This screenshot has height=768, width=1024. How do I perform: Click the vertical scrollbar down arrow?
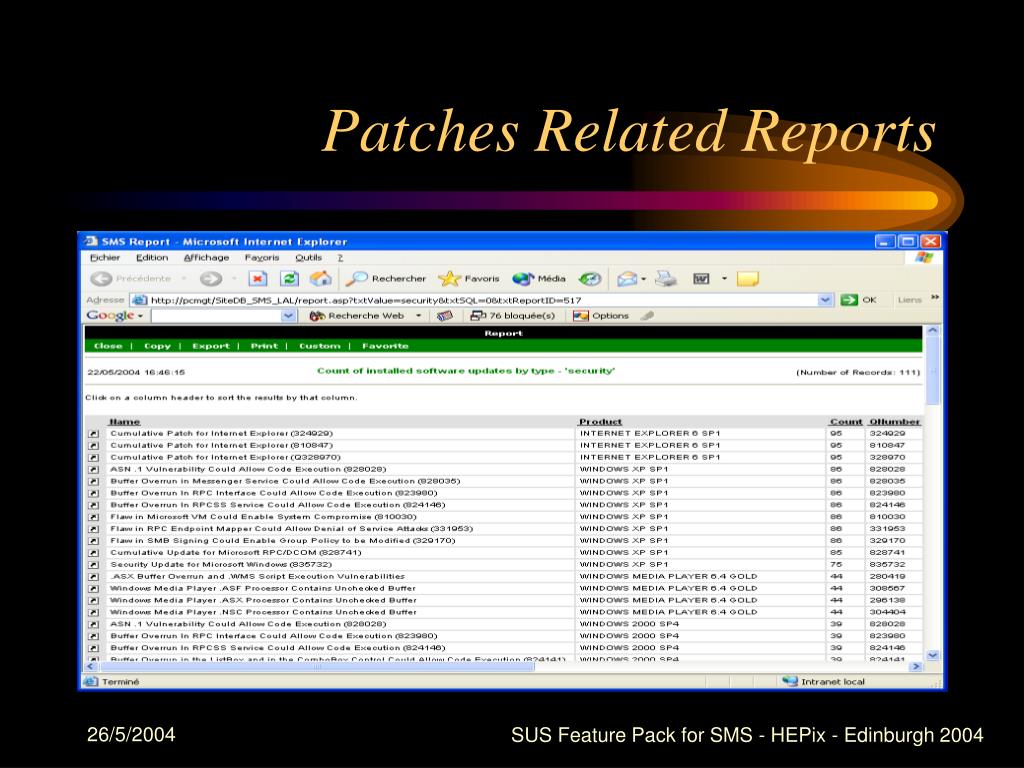(933, 654)
